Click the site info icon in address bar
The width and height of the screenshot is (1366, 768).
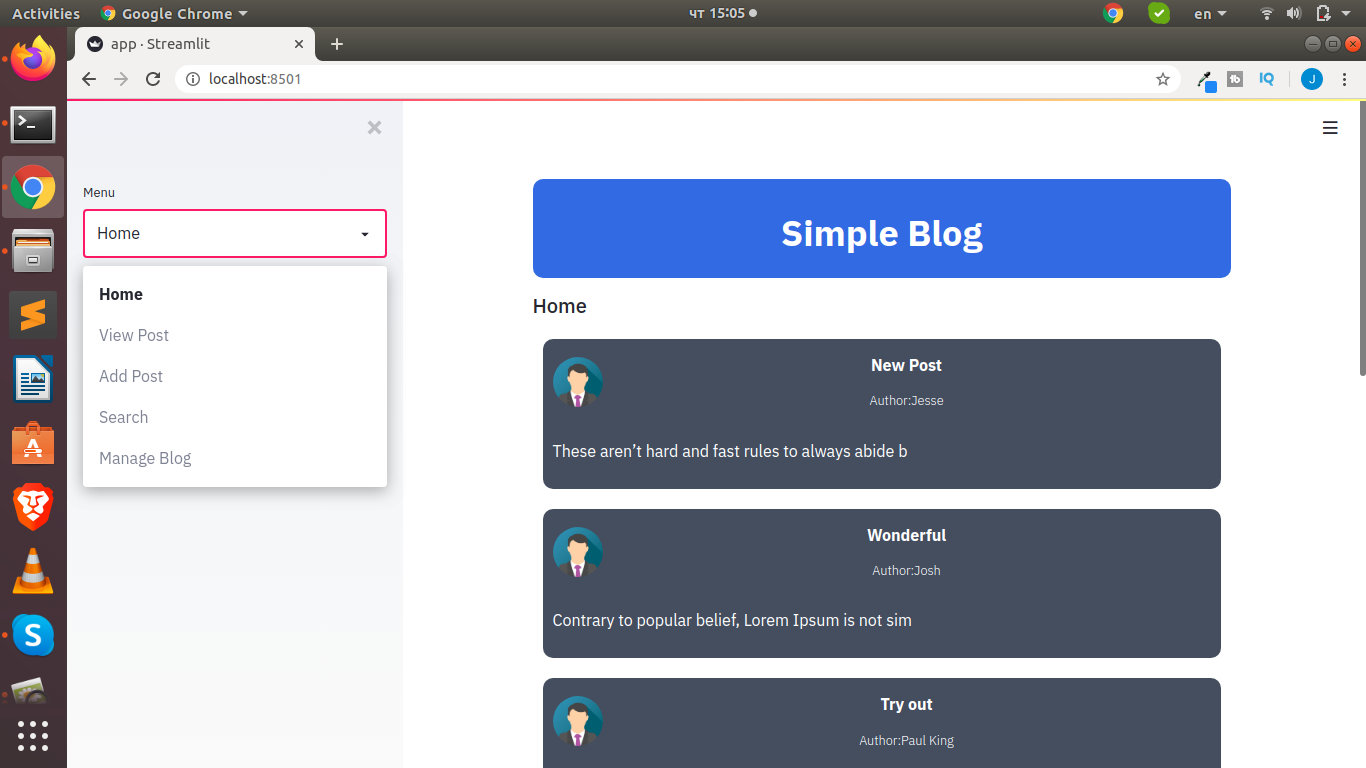tap(194, 79)
